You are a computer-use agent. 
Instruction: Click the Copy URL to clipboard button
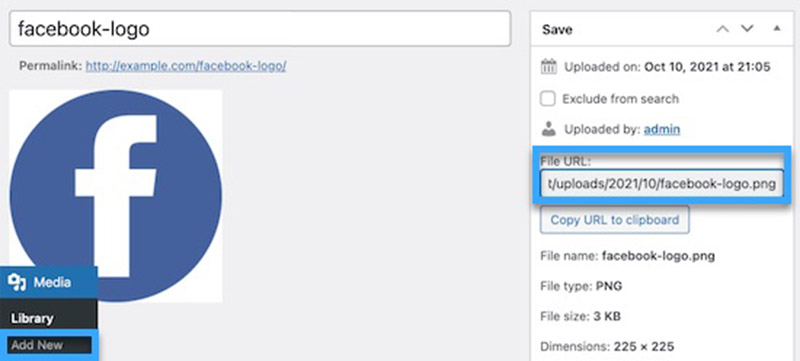click(x=615, y=220)
